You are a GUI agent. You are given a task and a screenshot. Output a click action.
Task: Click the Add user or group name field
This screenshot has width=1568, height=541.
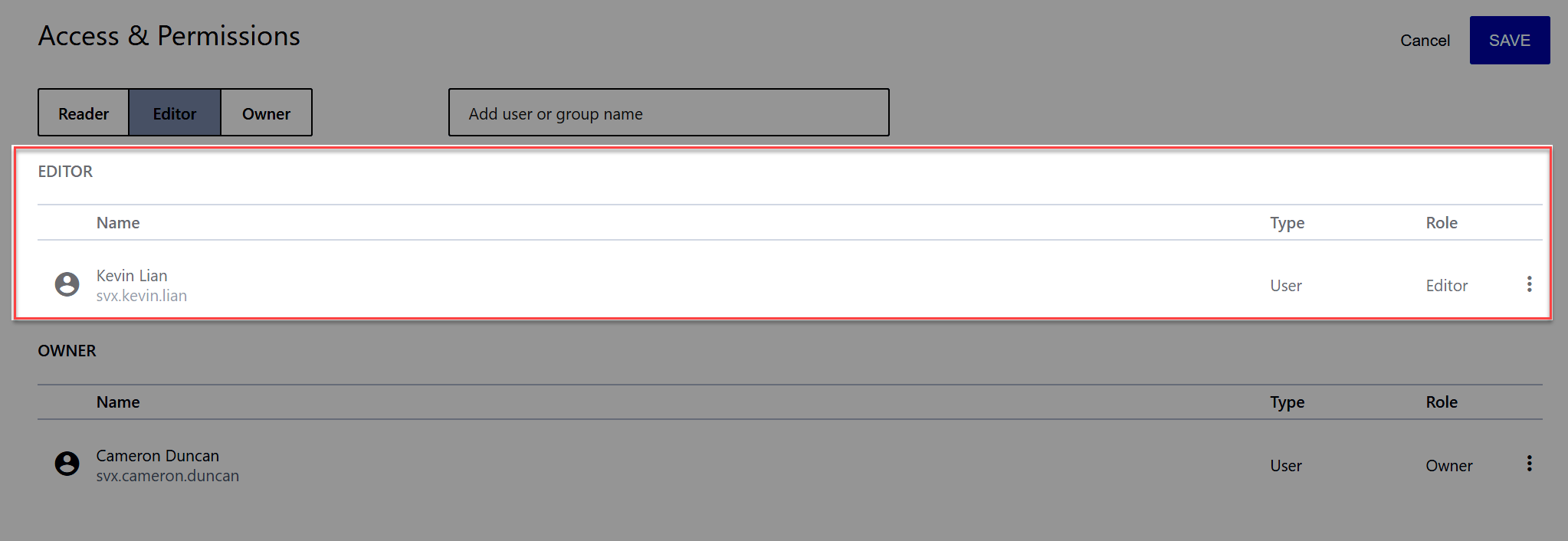(668, 113)
